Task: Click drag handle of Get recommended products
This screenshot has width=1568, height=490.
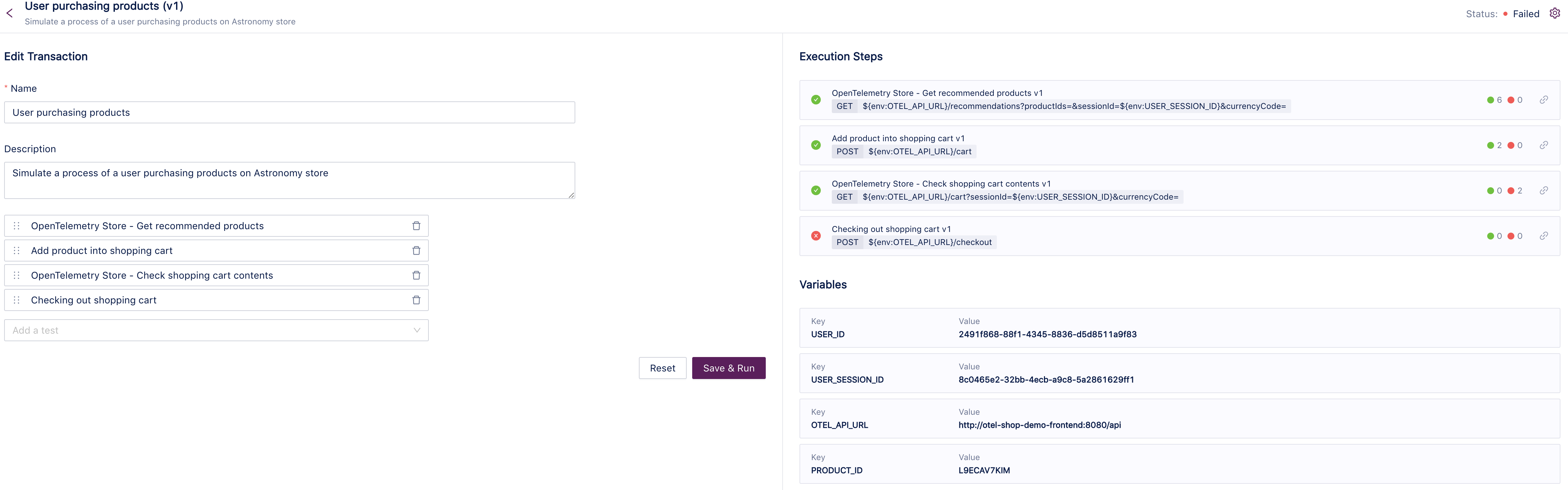Action: [x=17, y=226]
